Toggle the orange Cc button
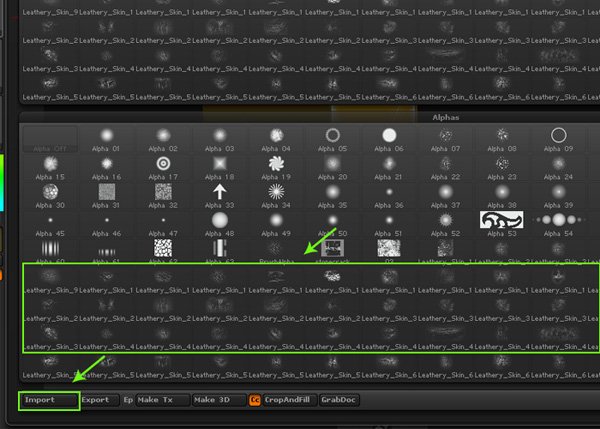The width and height of the screenshot is (600, 429). point(255,400)
